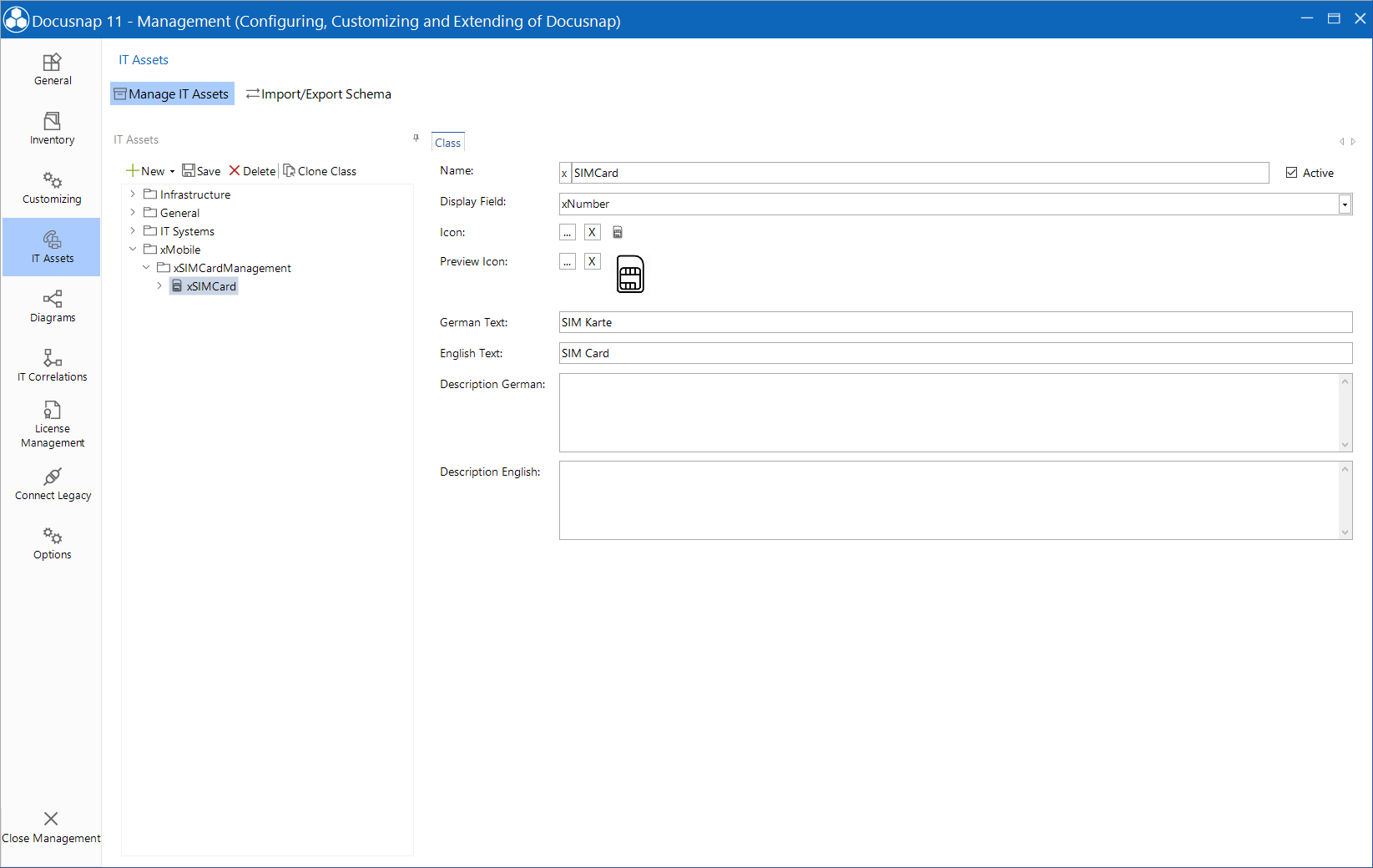Open the Customizing section

52,186
